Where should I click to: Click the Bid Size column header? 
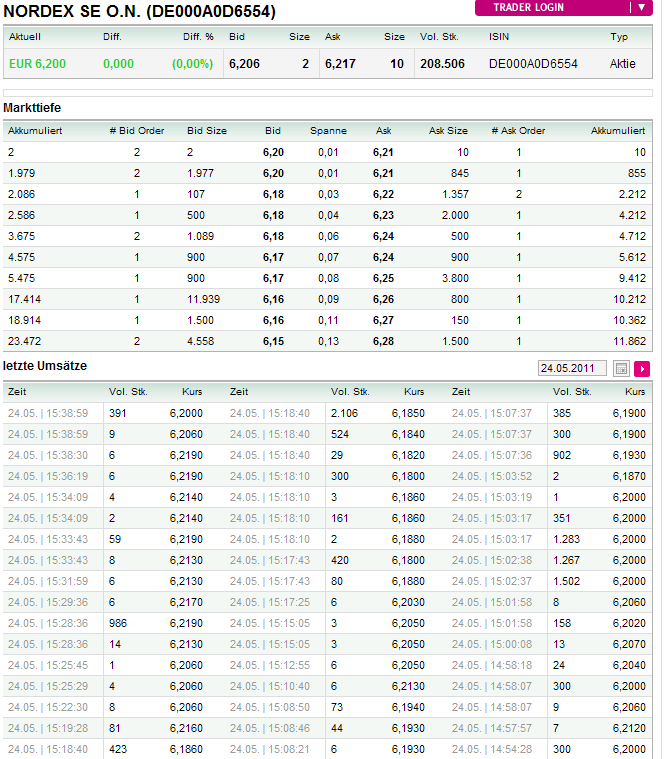207,131
